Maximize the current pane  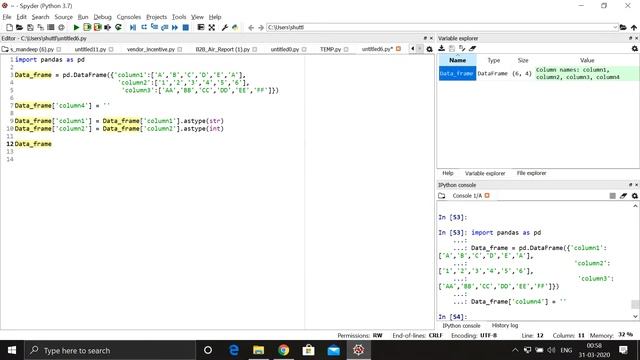tap(201, 27)
